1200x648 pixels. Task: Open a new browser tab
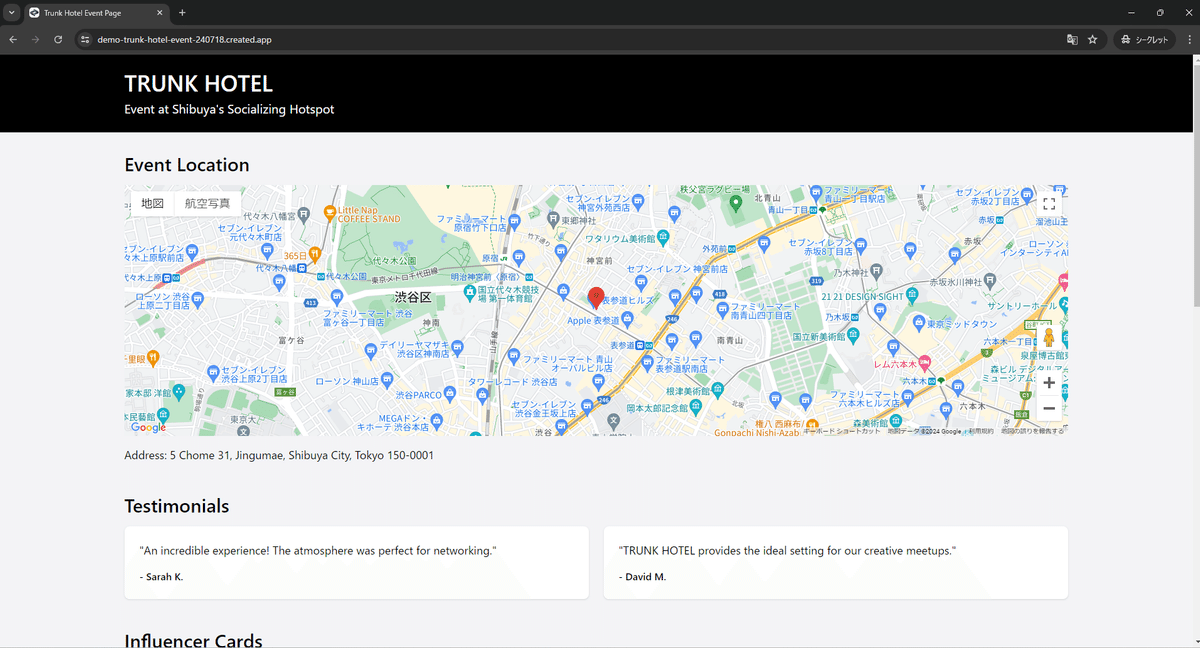tap(182, 13)
